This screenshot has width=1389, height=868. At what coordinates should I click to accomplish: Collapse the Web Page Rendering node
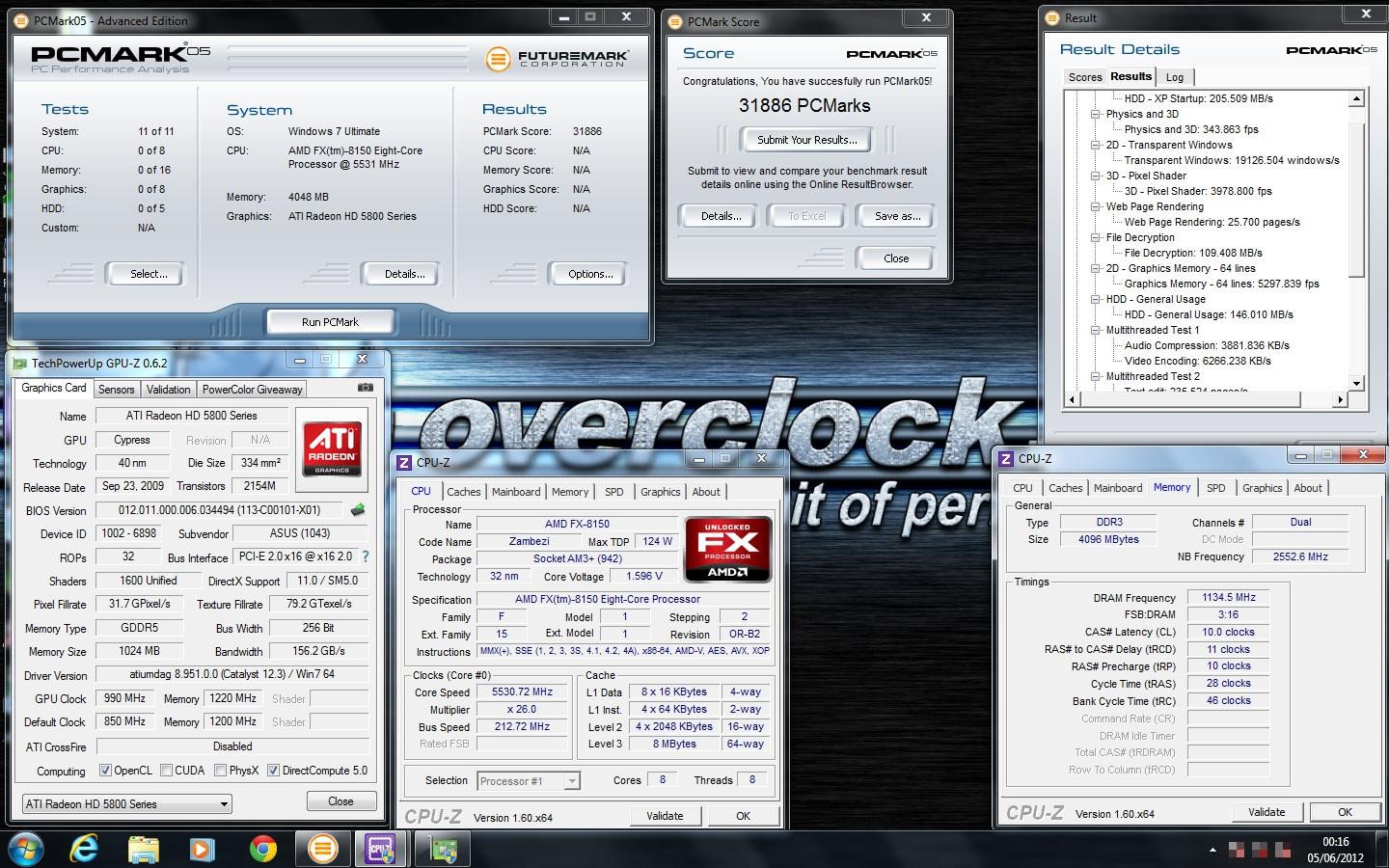tap(1096, 206)
